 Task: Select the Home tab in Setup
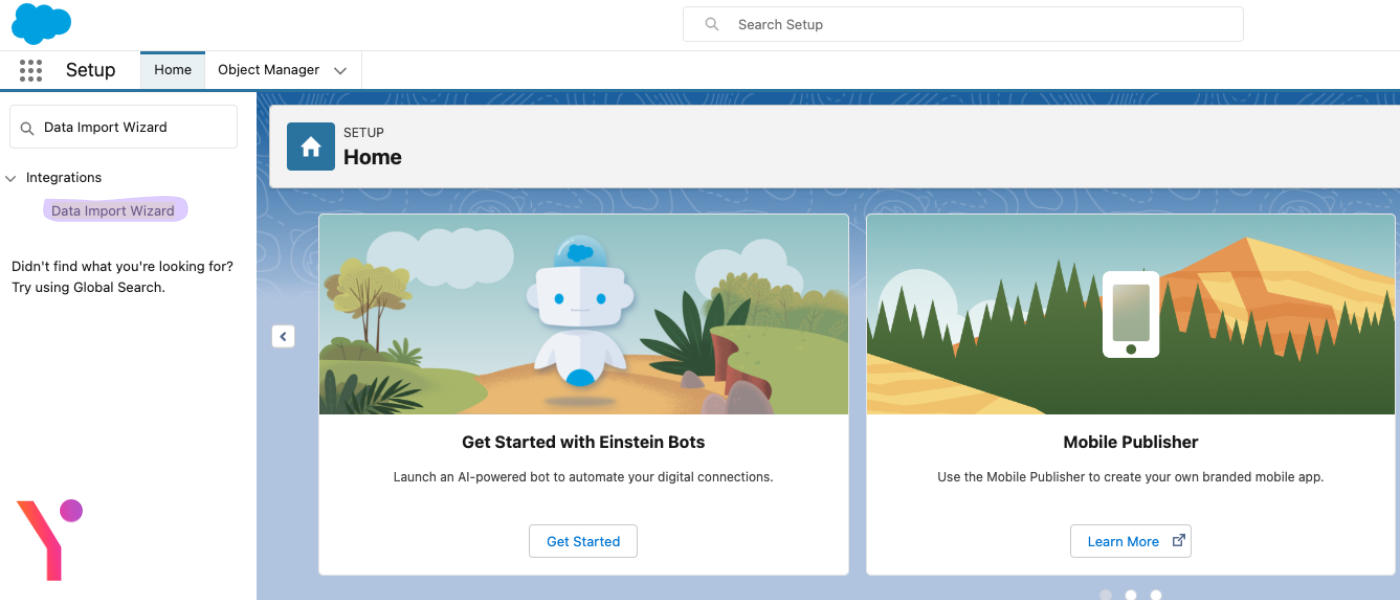point(172,69)
